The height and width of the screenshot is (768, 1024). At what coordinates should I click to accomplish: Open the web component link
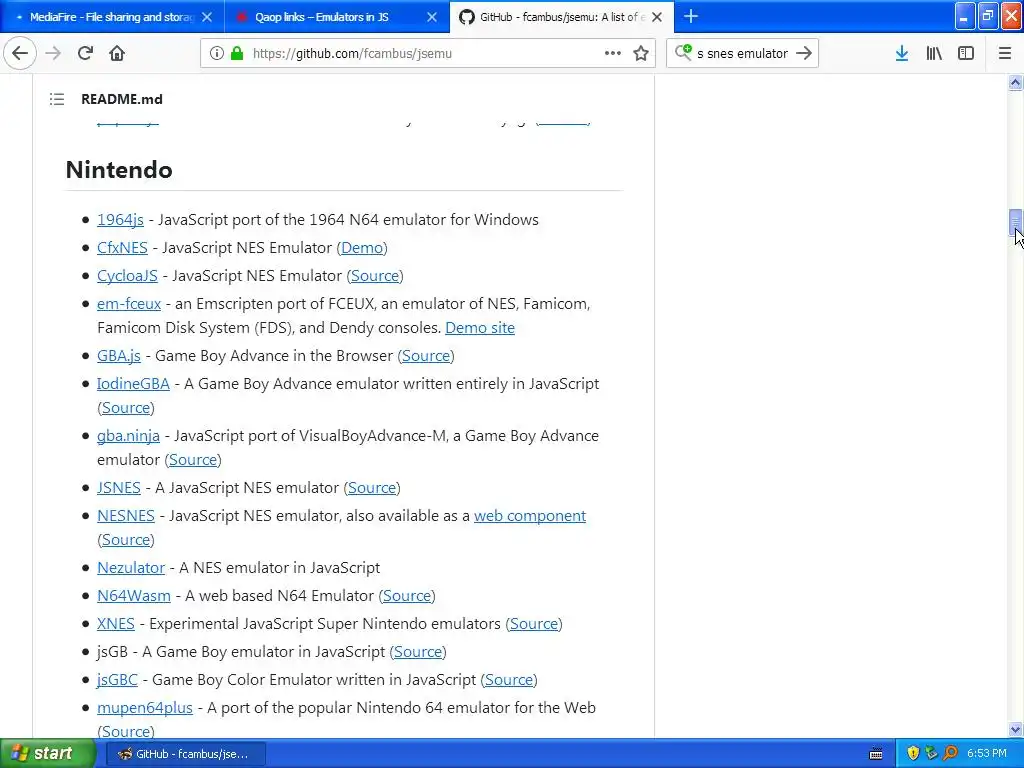click(x=530, y=516)
